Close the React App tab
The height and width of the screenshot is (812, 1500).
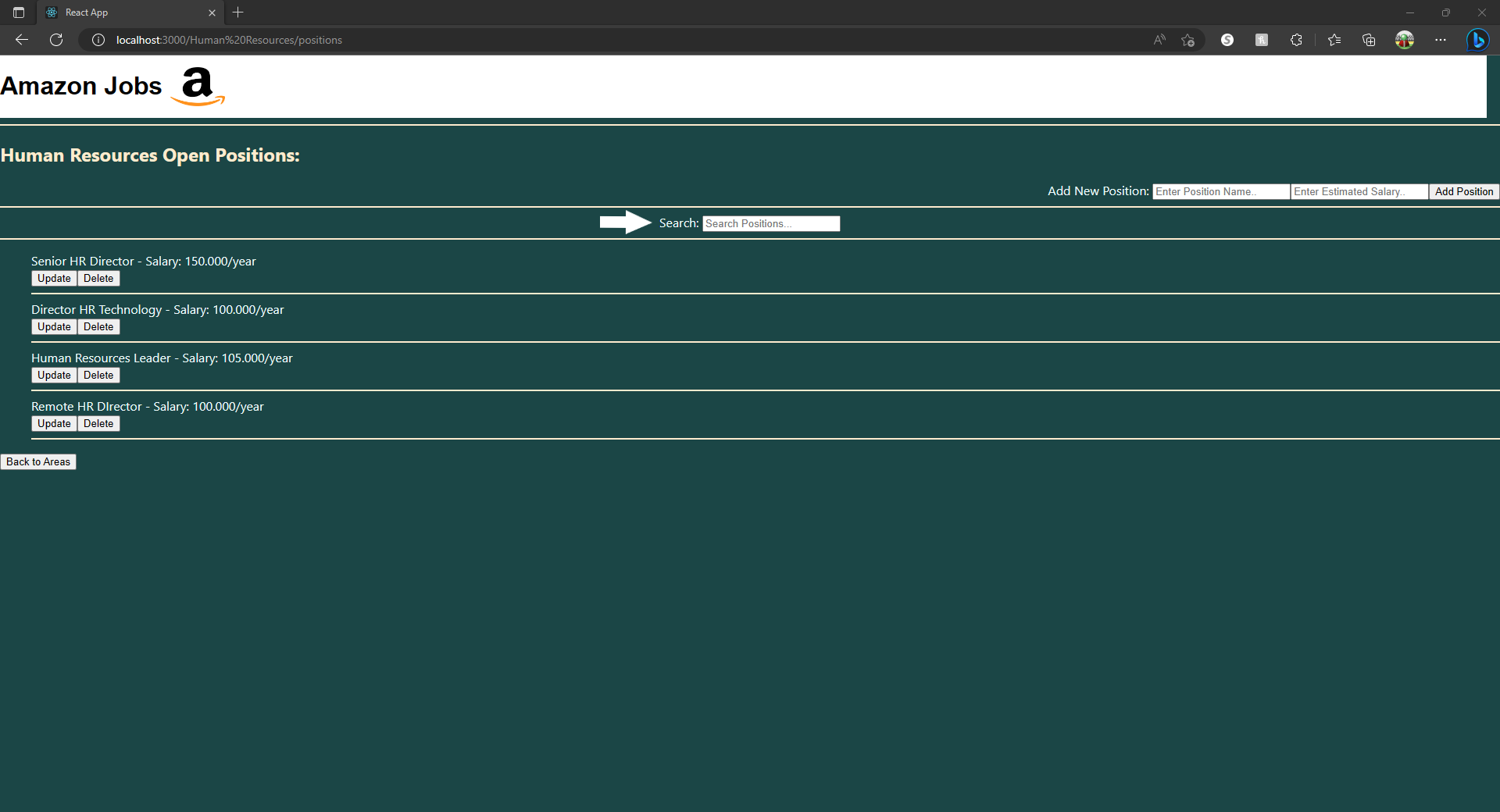(x=212, y=12)
